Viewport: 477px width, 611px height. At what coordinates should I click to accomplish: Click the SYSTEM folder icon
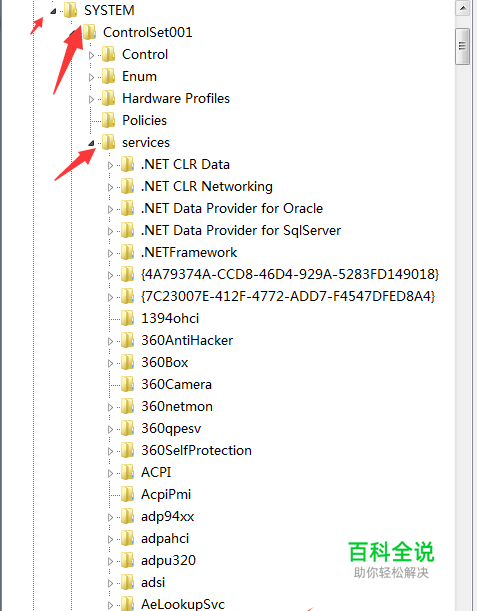[x=71, y=10]
